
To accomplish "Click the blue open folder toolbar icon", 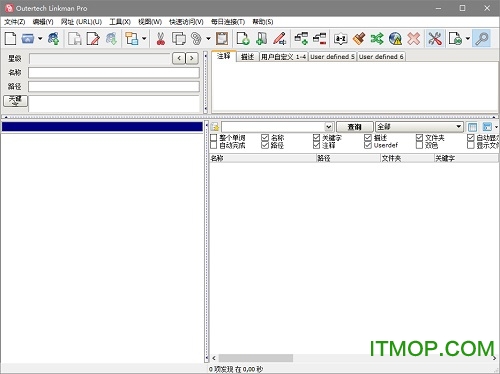I will (28, 39).
